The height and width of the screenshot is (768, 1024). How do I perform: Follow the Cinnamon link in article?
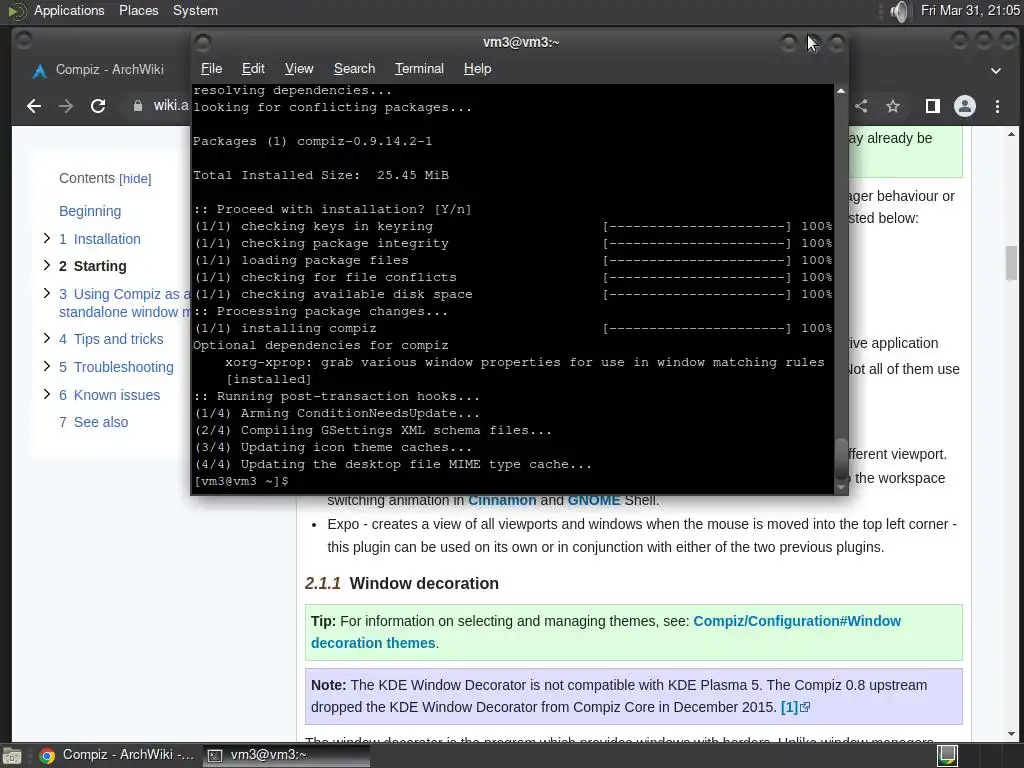(x=502, y=500)
